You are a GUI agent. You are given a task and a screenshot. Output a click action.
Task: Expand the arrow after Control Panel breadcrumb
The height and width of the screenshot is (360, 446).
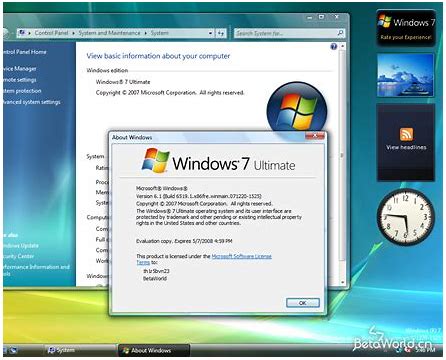coord(73,33)
